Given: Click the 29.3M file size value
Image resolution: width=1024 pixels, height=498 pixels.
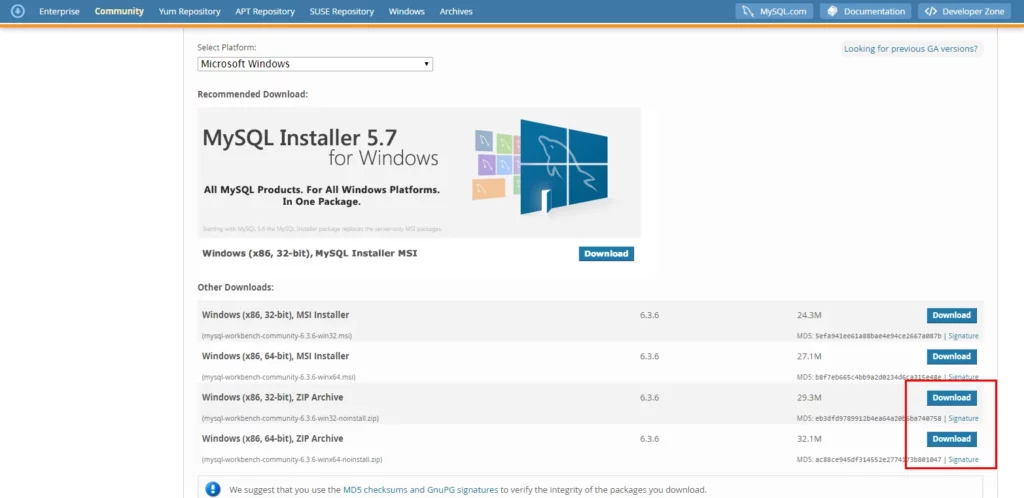Looking at the screenshot, I should tap(809, 397).
